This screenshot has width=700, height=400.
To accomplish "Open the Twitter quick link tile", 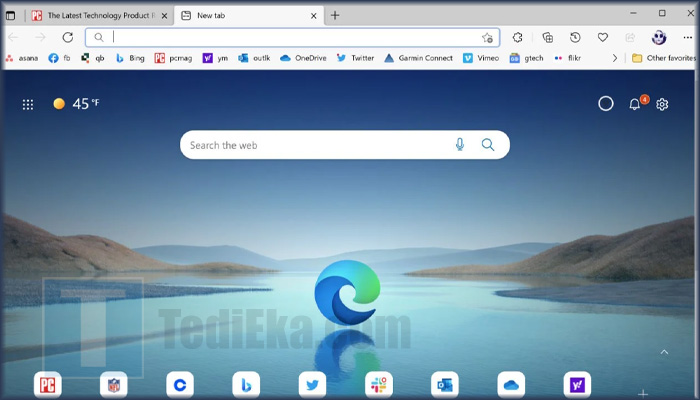I will (312, 385).
